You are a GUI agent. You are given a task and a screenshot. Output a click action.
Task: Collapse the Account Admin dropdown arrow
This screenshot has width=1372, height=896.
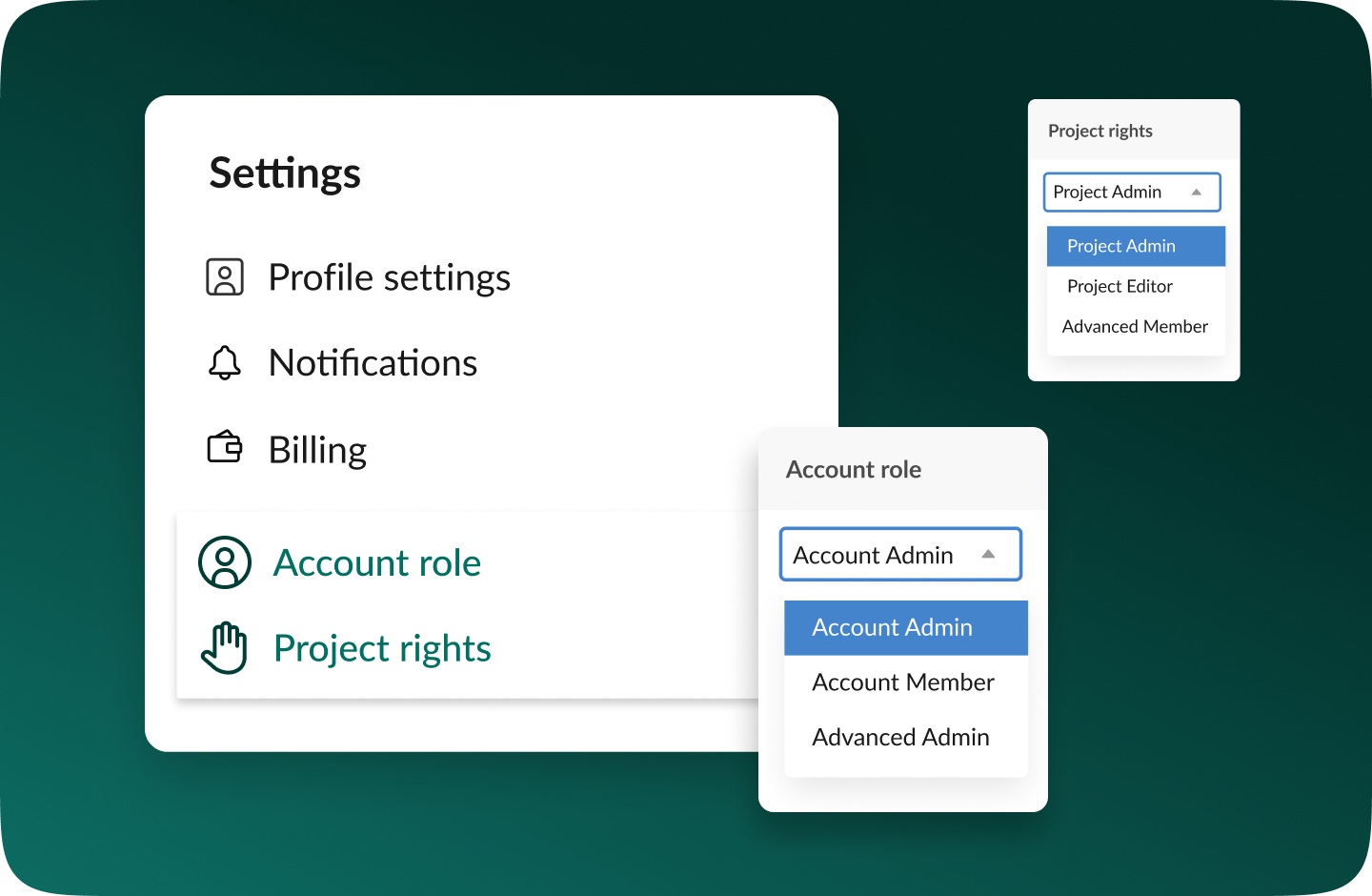click(988, 555)
